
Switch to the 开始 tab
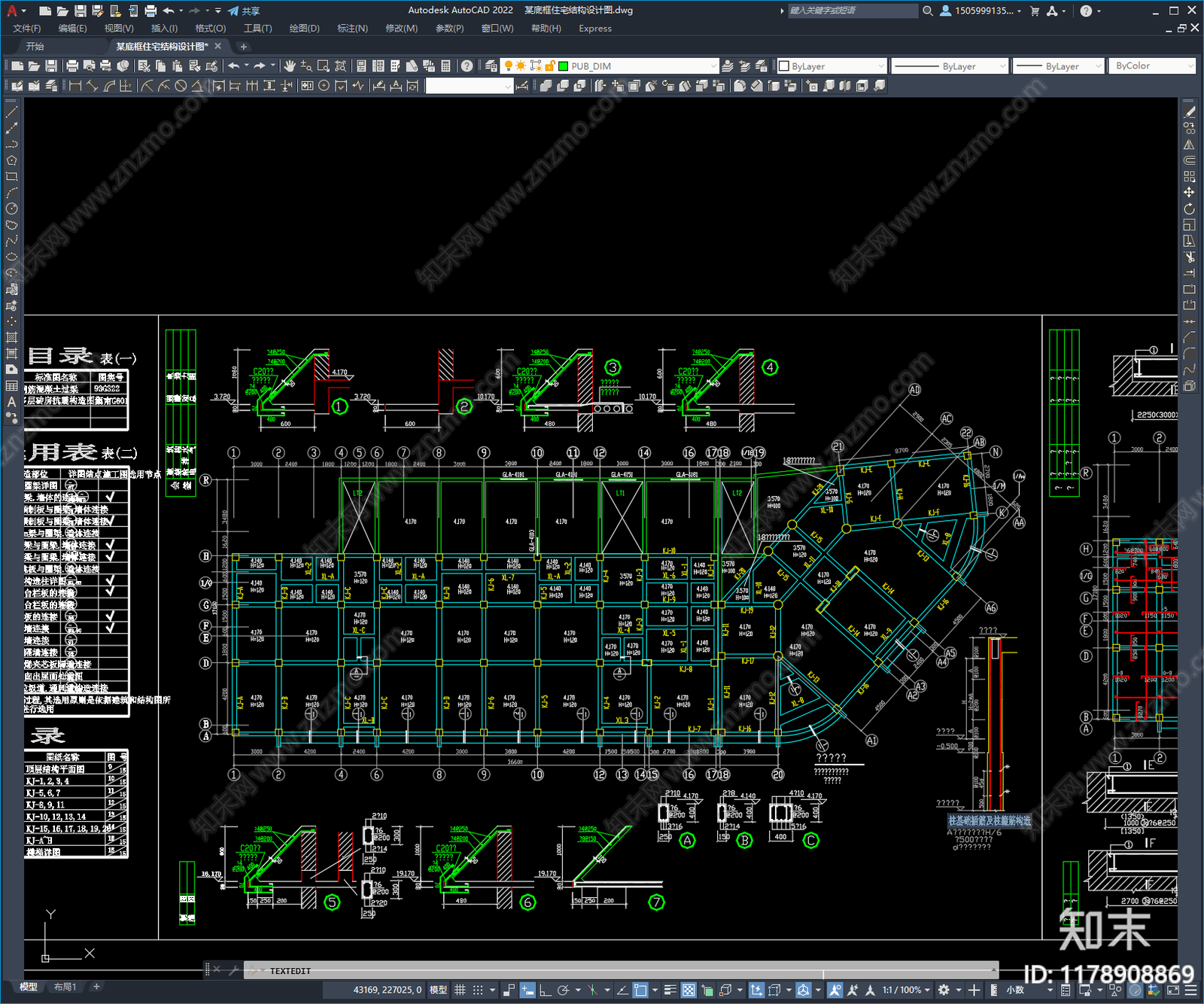coord(35,47)
